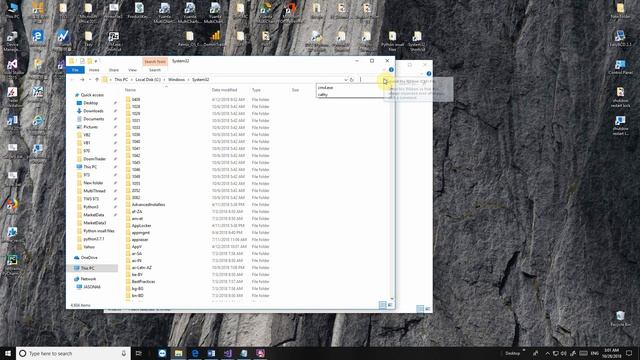Click Local Disk (C:) breadcrumb
Screen dimensions: 640x360
coord(148,80)
